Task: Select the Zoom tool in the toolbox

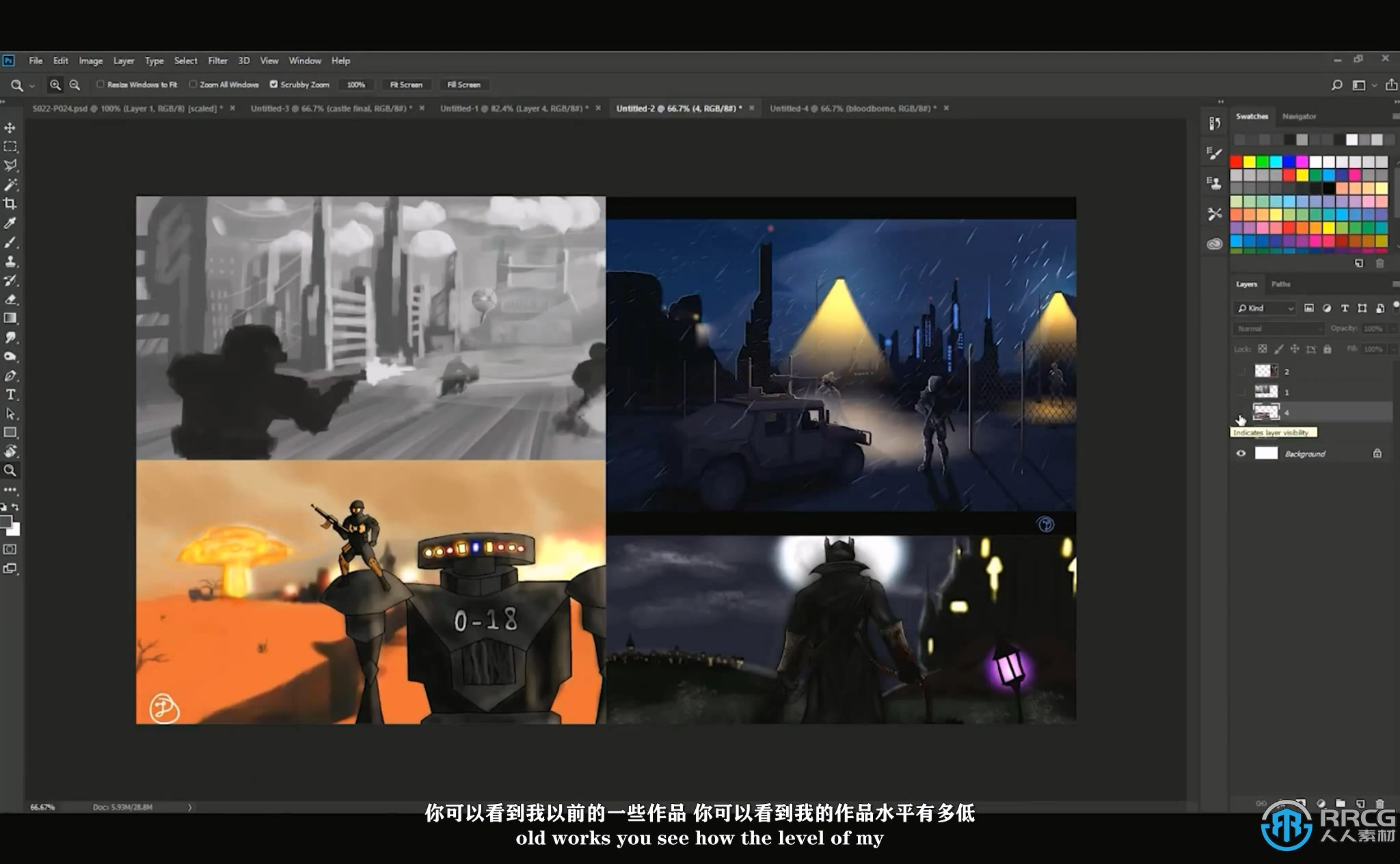Action: (x=10, y=470)
